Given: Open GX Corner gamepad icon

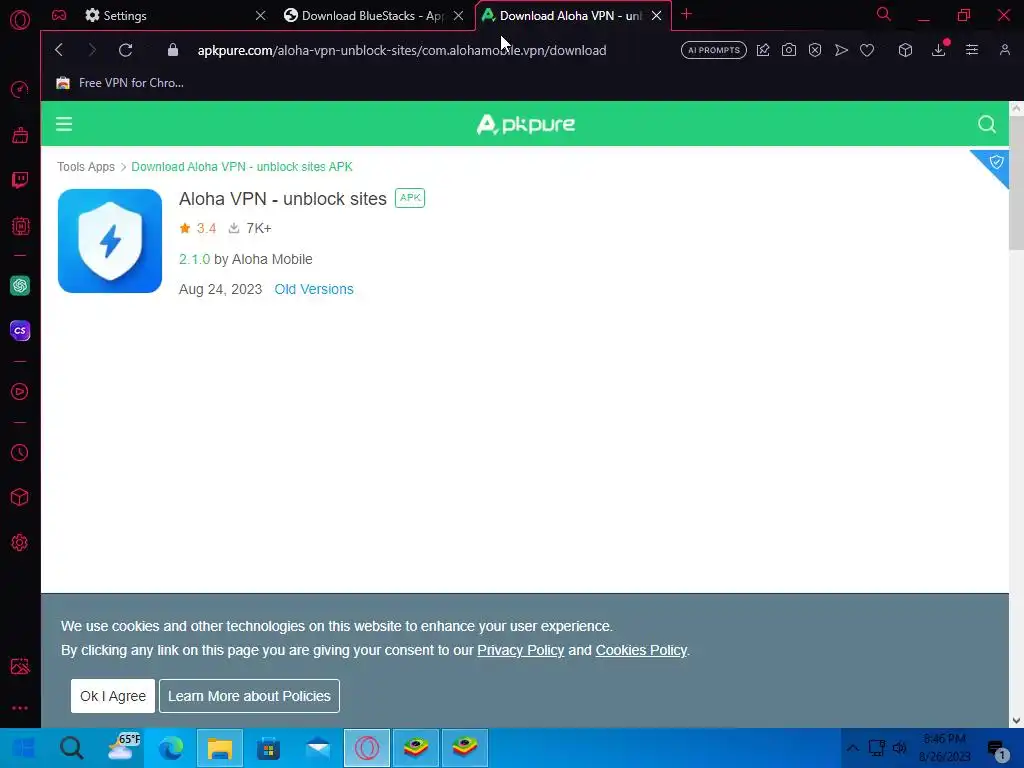Looking at the screenshot, I should pyautogui.click(x=59, y=15).
